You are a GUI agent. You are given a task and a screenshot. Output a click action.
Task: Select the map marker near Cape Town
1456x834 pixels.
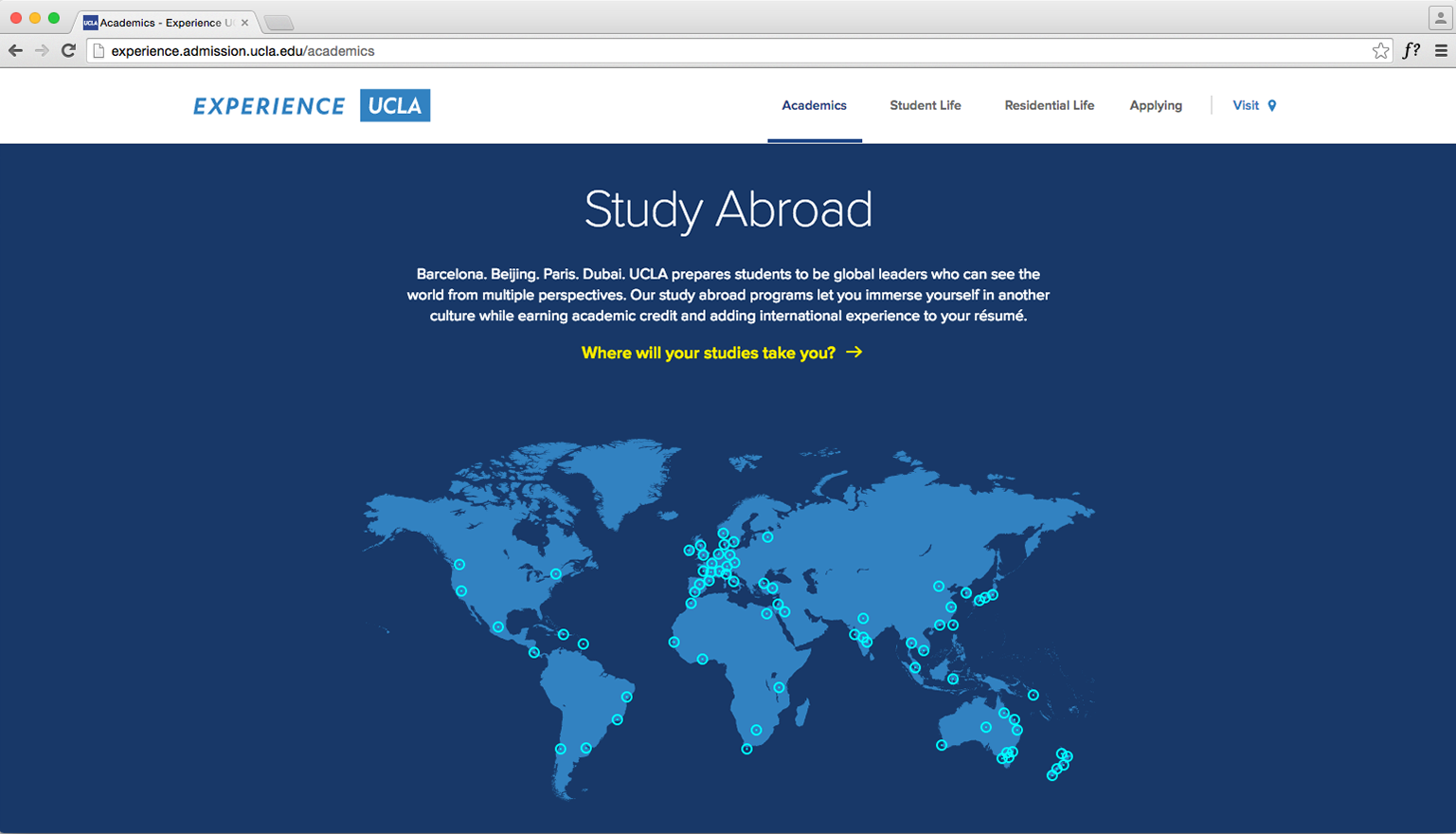pyautogui.click(x=747, y=749)
